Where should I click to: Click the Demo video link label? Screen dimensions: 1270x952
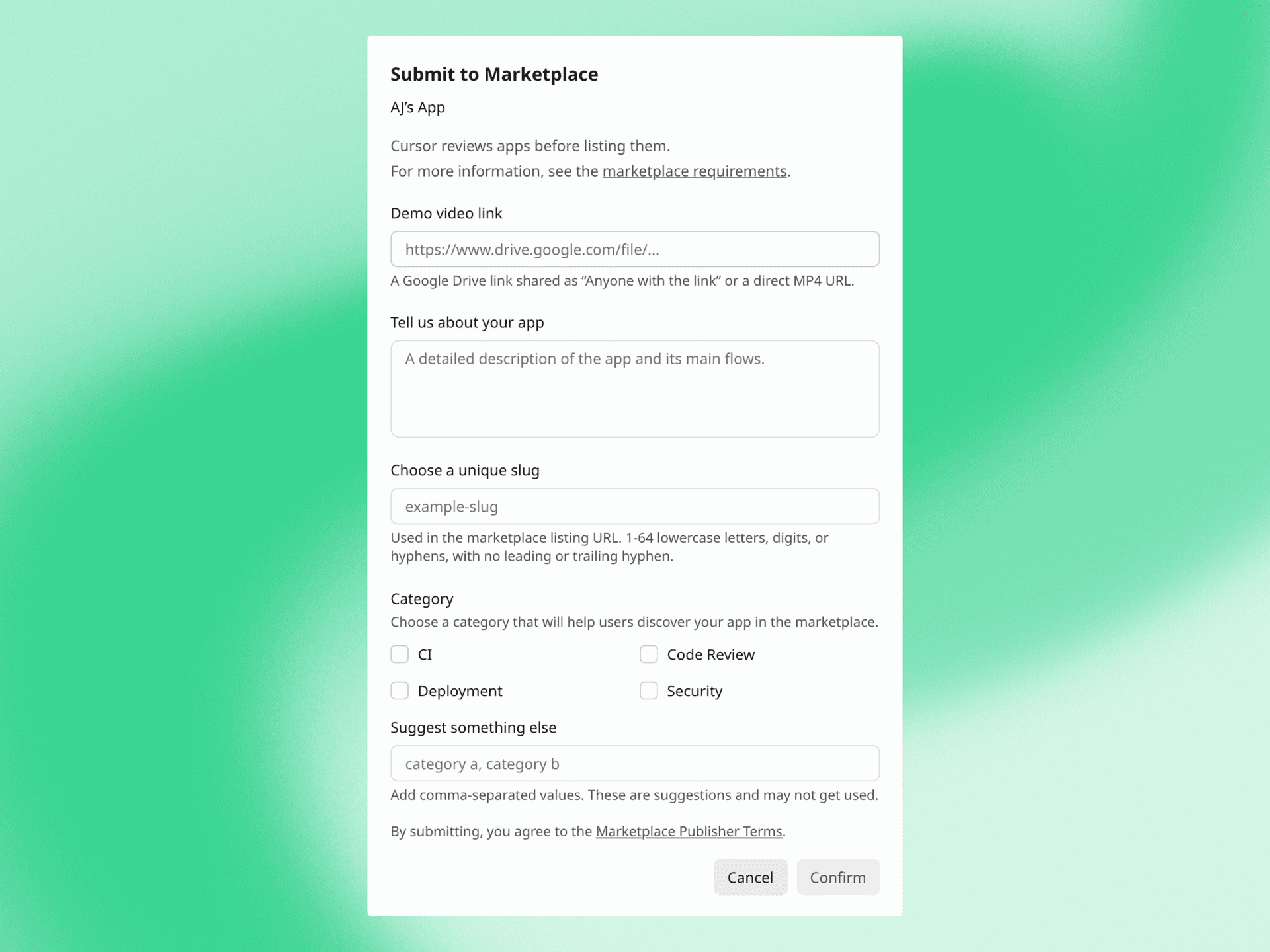446,213
